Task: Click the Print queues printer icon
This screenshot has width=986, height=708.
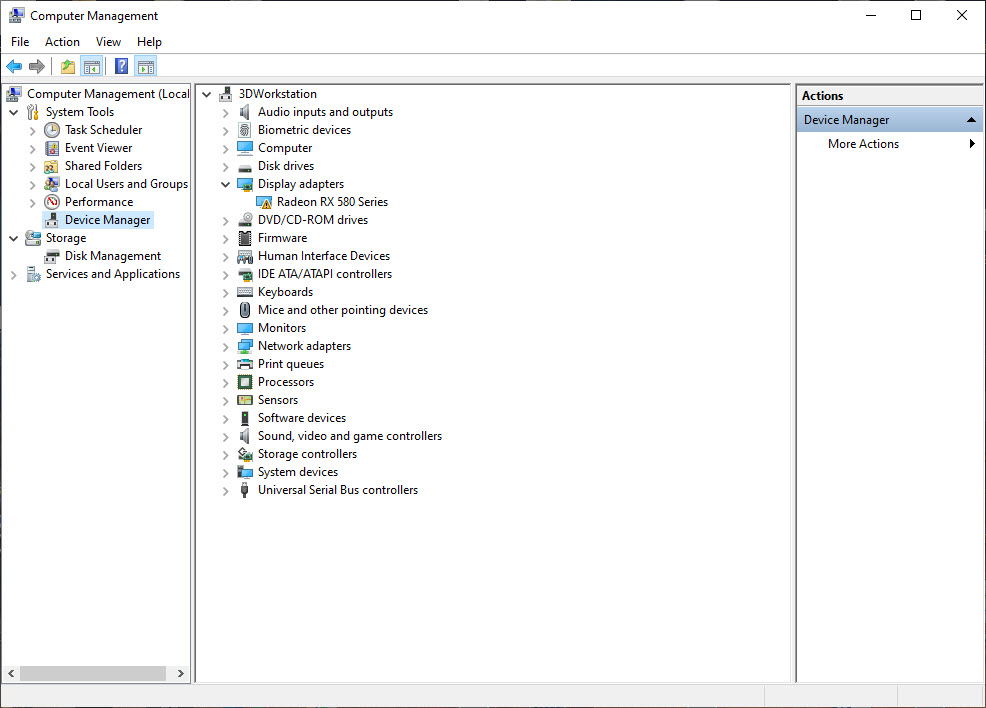Action: (245, 364)
